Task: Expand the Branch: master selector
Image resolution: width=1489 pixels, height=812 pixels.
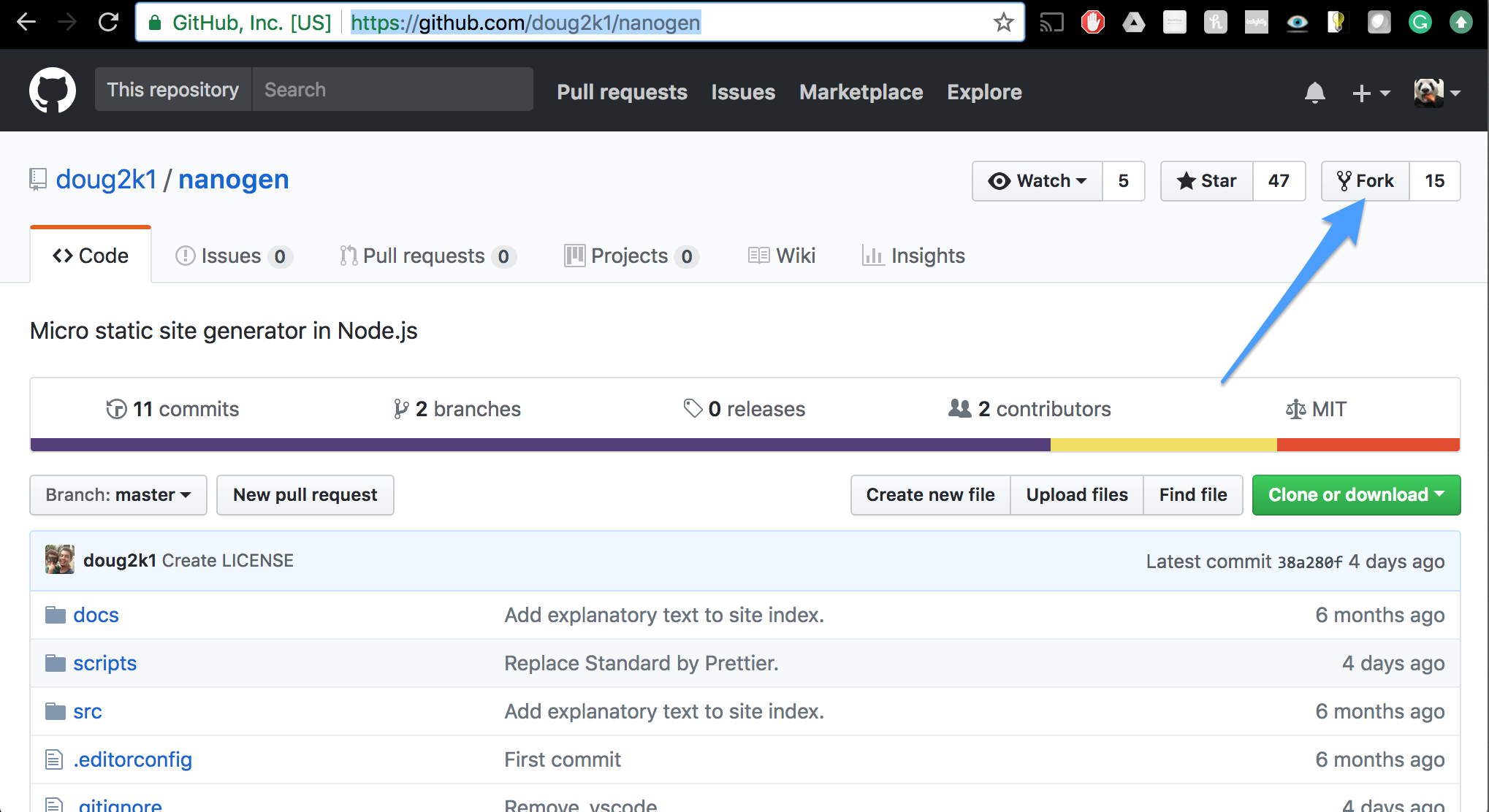Action: [118, 495]
